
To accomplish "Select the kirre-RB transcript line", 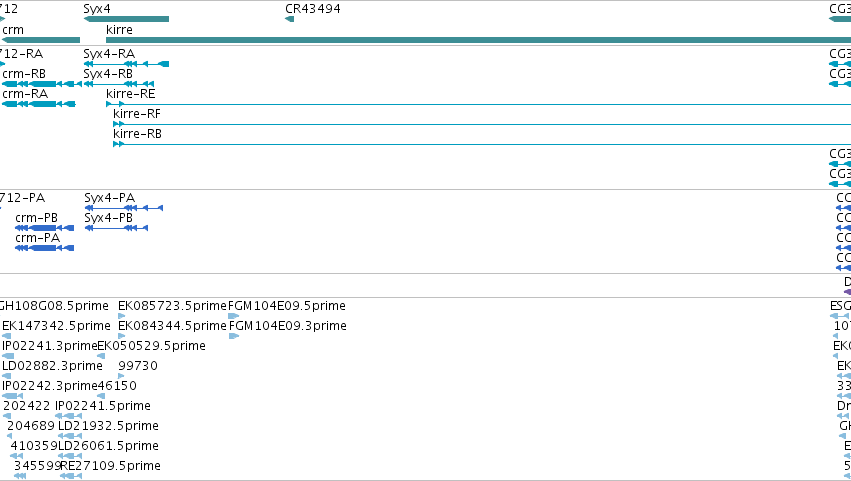I will [x=482, y=144].
